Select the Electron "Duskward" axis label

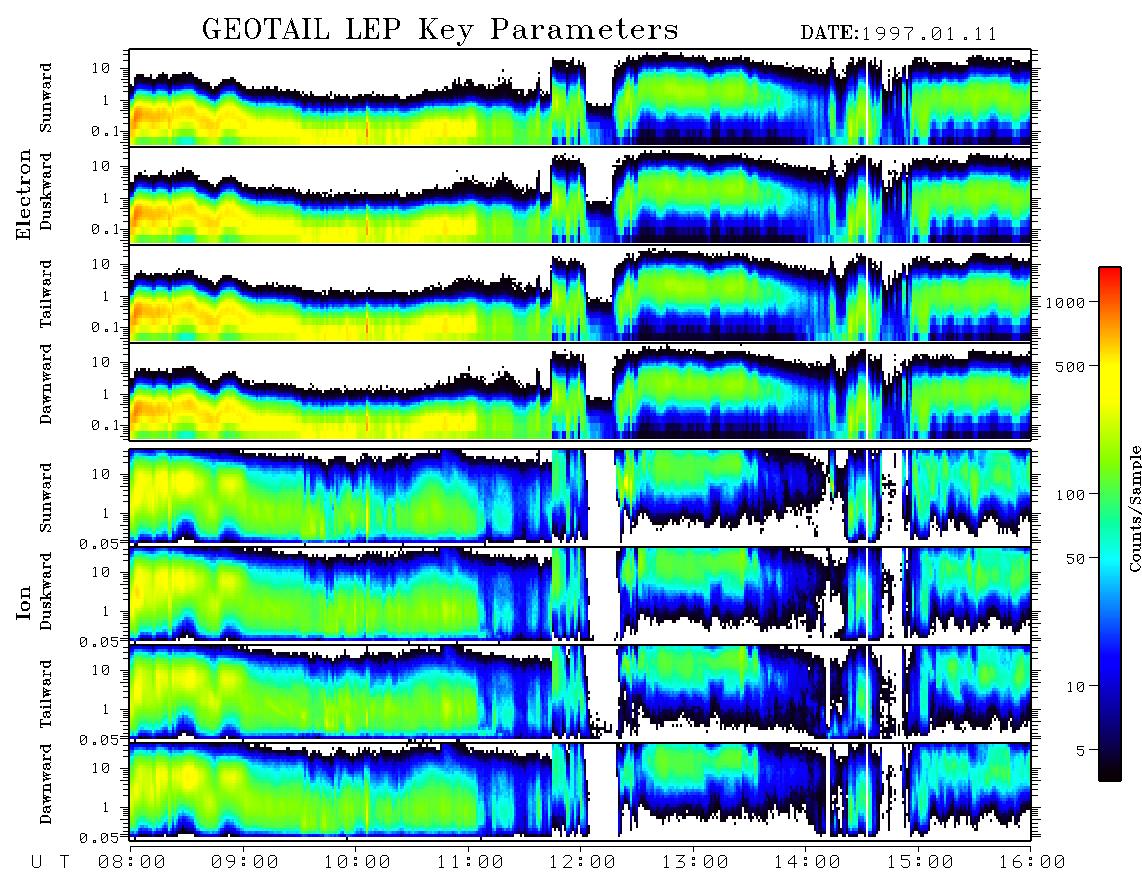(46, 191)
